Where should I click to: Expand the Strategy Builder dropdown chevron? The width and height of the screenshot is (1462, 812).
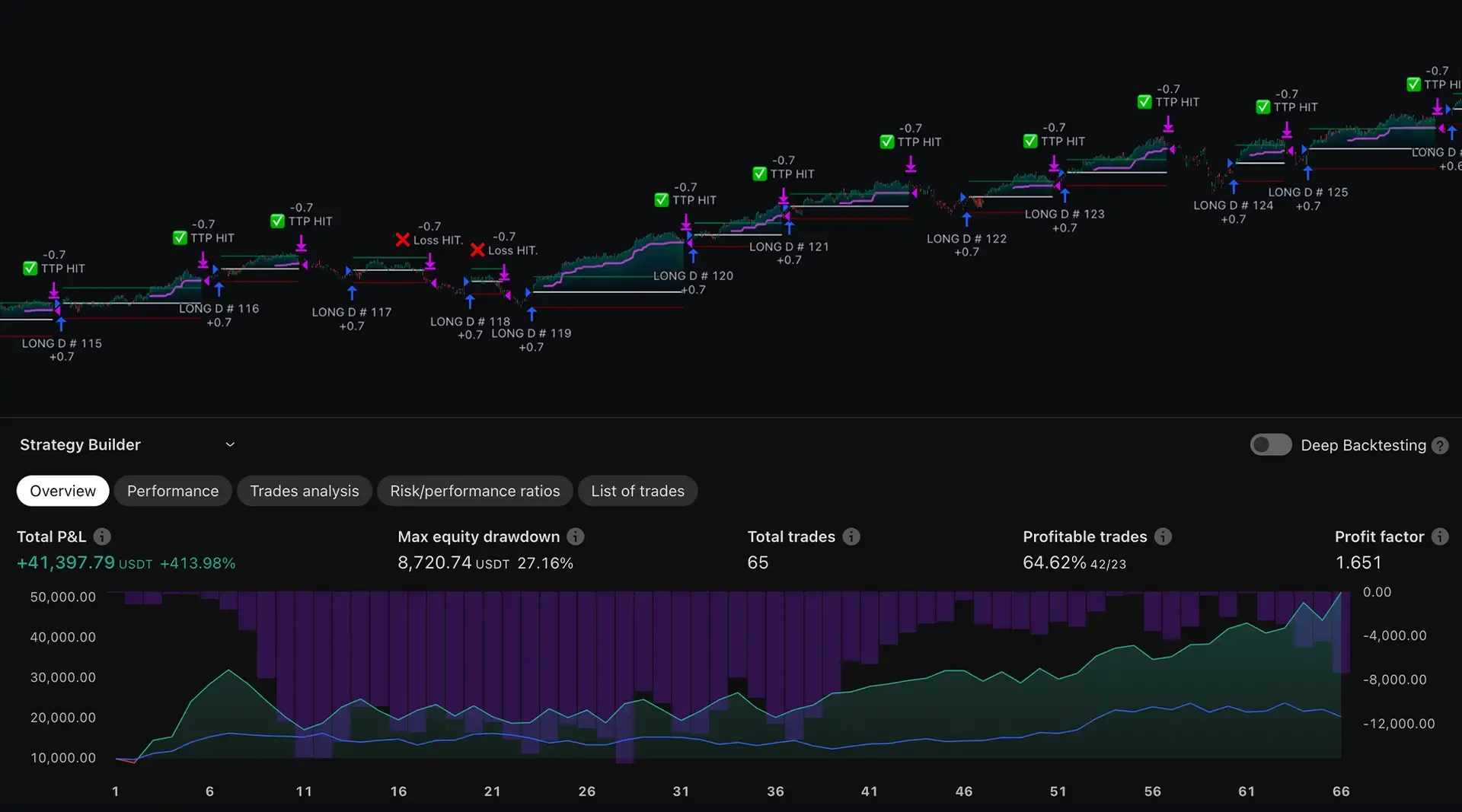[230, 445]
